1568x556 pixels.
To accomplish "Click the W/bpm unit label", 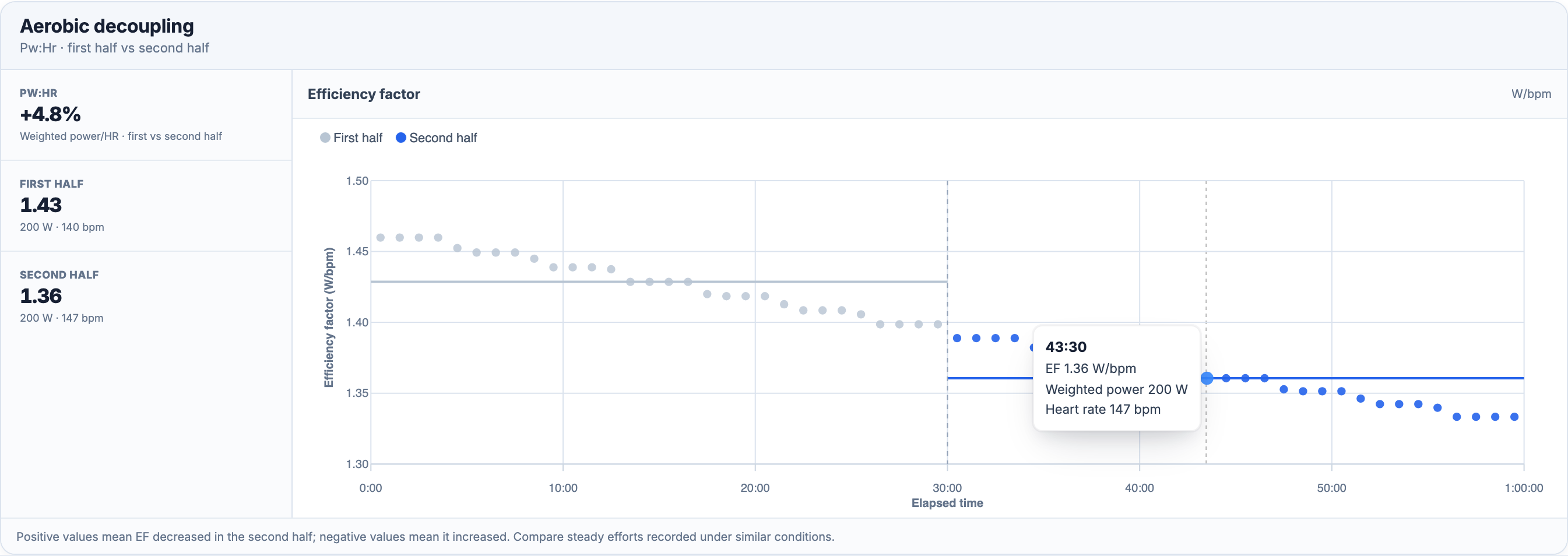I will point(1531,94).
